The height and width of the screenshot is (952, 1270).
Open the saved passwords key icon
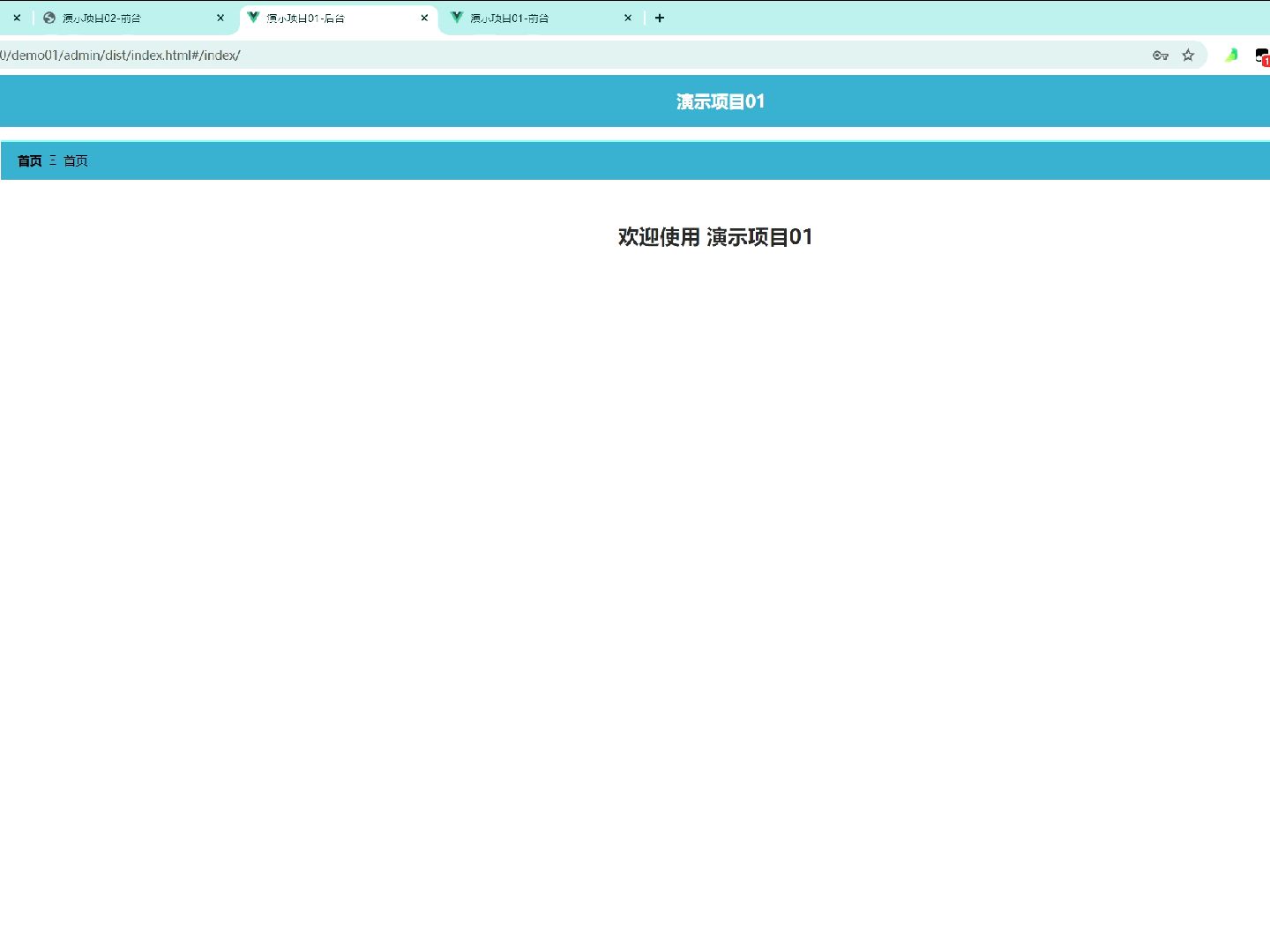(1160, 56)
